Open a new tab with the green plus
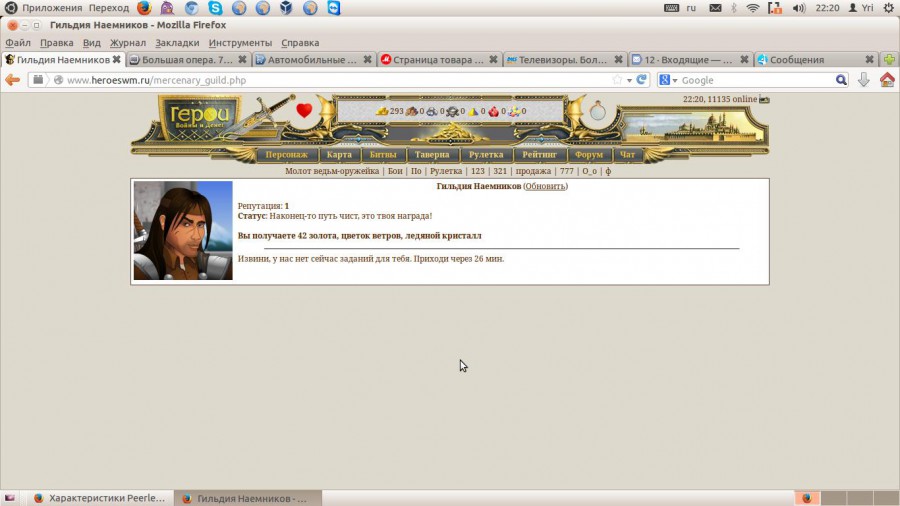 pos(889,59)
